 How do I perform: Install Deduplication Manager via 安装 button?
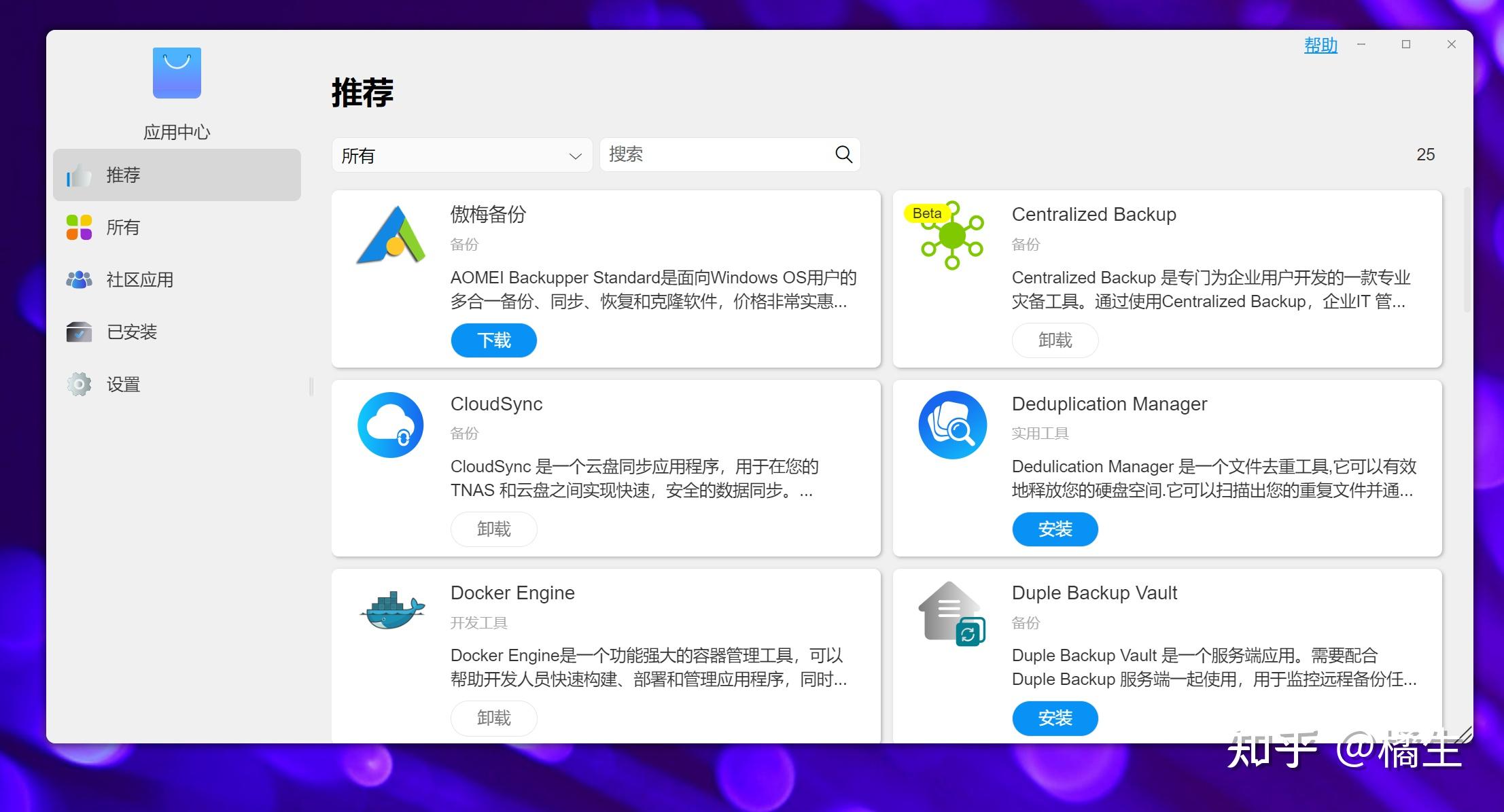(x=1055, y=529)
